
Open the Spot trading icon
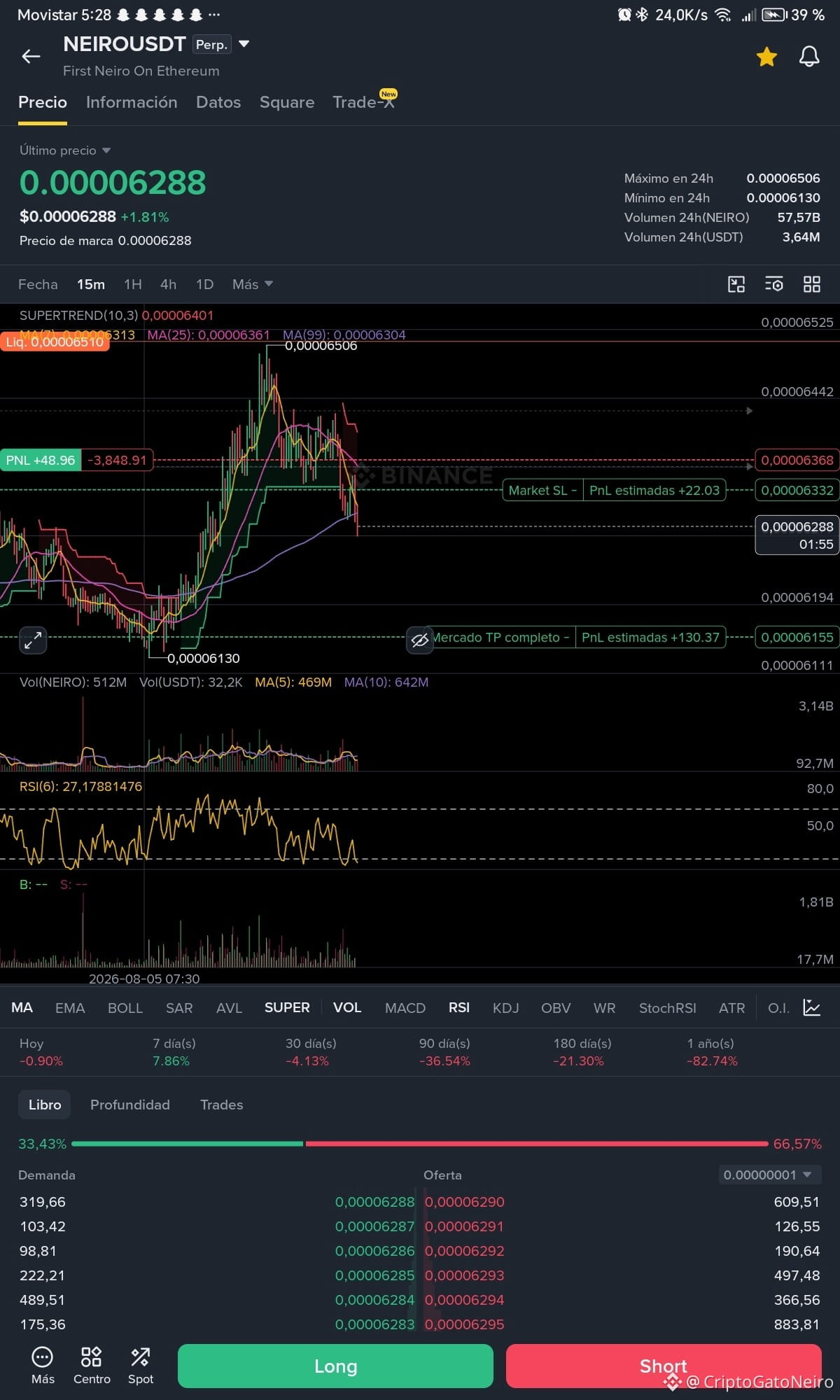click(140, 1366)
